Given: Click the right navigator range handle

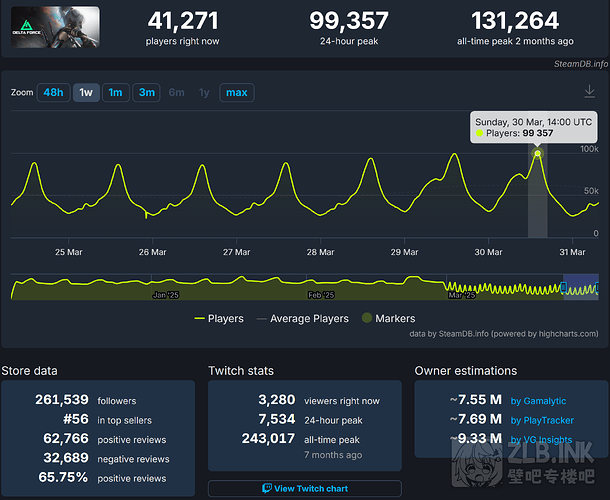Looking at the screenshot, I should point(598,288).
